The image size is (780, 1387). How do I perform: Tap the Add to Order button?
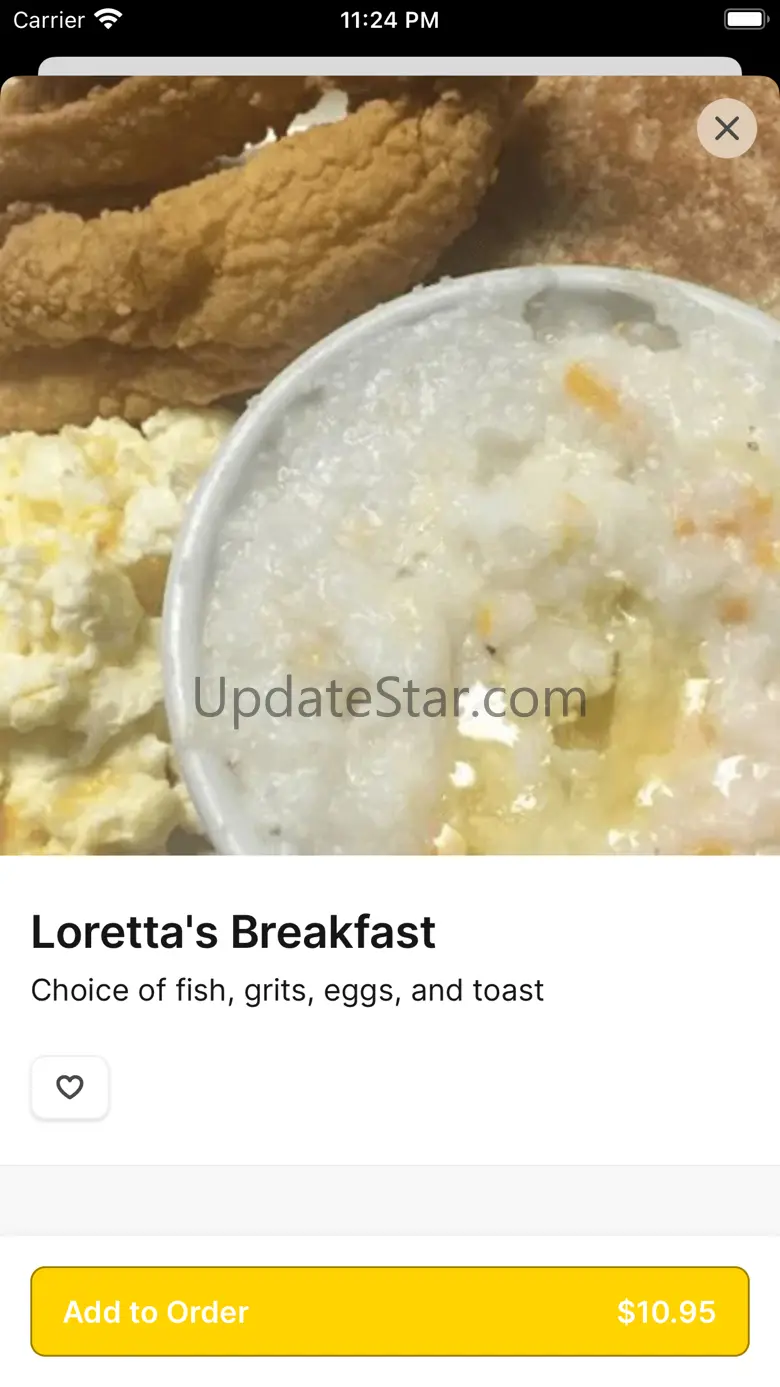[x=390, y=1311]
